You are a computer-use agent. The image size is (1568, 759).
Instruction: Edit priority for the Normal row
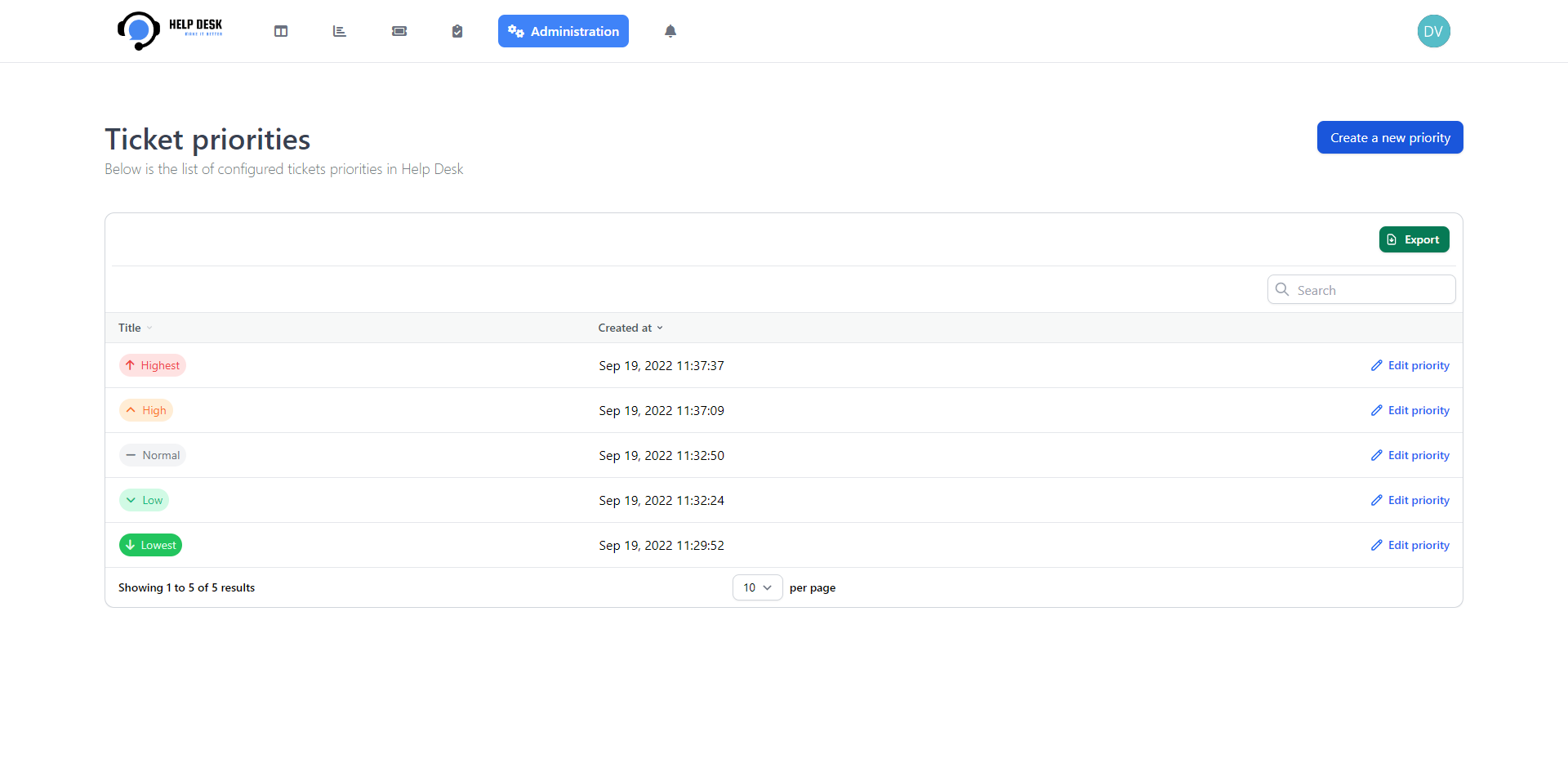click(x=1410, y=455)
